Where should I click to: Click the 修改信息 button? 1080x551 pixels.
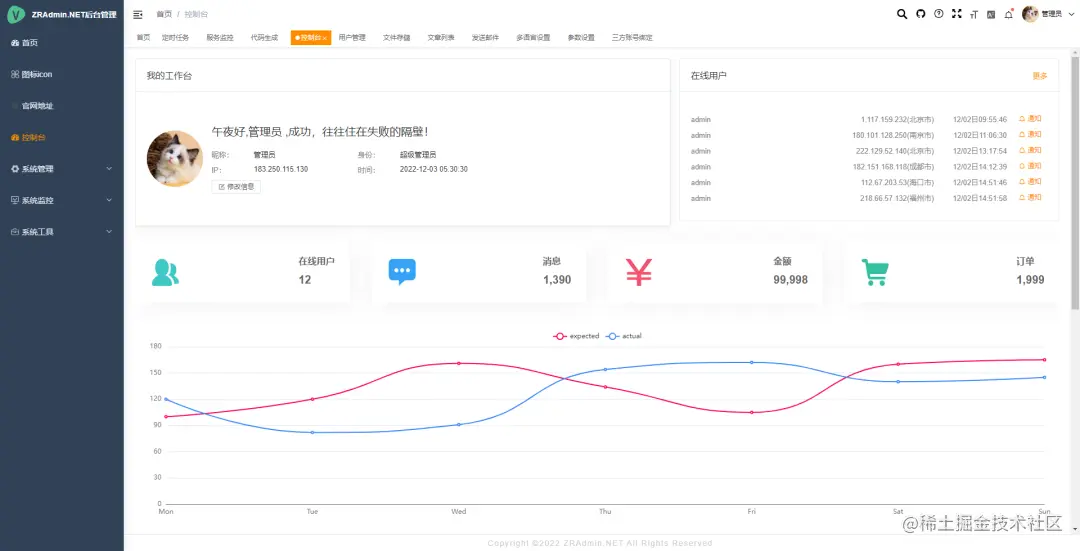coord(236,187)
